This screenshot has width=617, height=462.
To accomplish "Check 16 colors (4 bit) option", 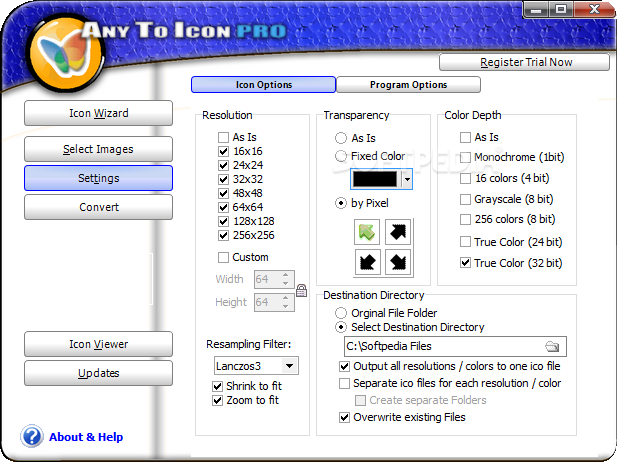I will point(465,179).
